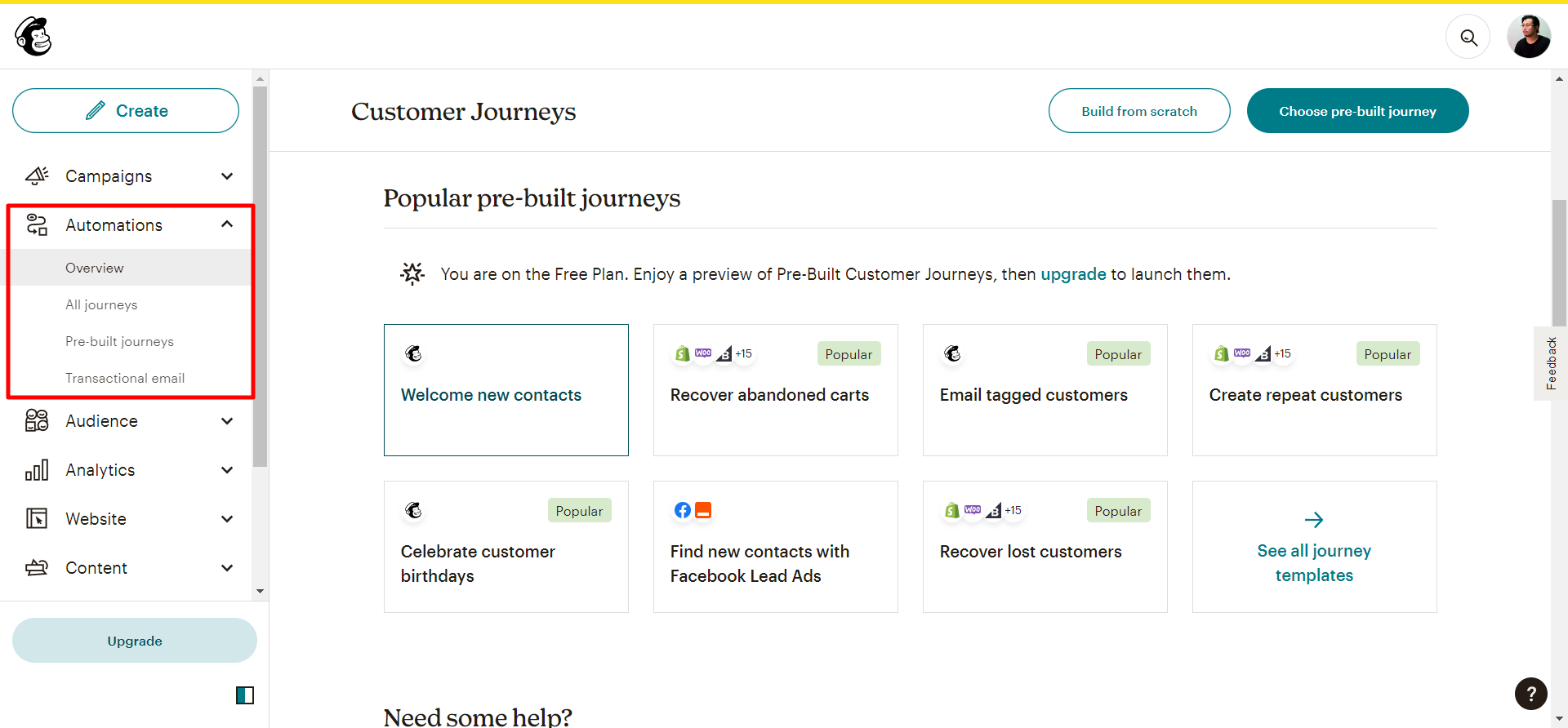
Task: Select Pre-built journeys menu item
Action: 119,341
